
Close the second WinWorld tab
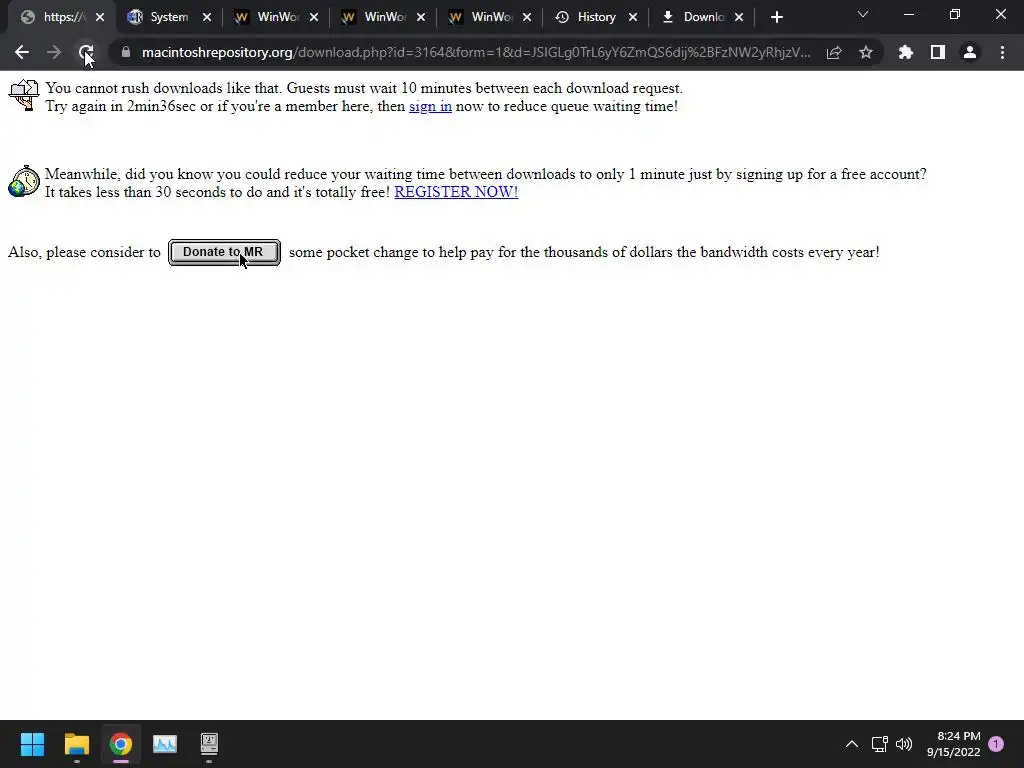coord(421,18)
